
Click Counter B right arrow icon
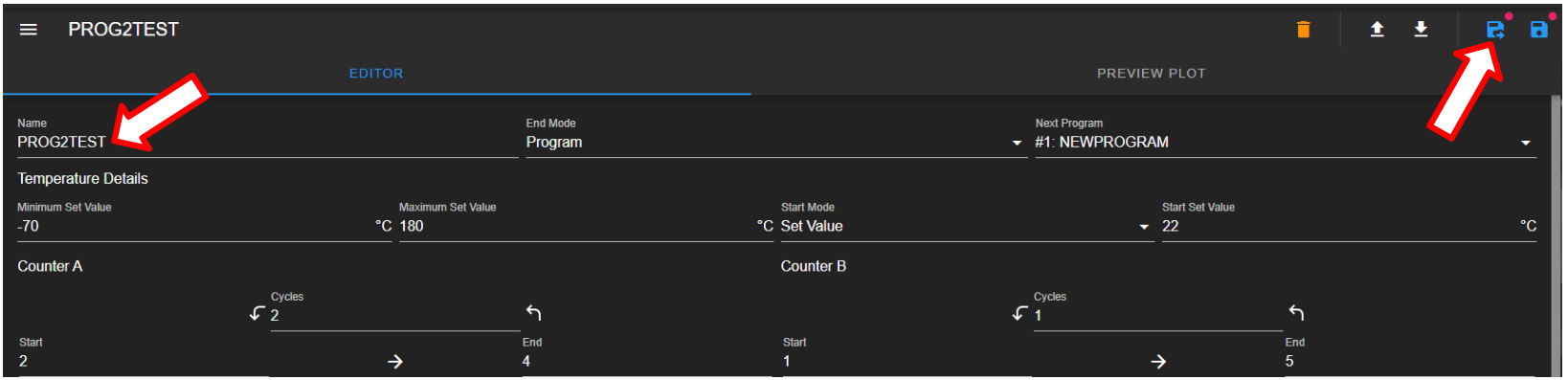pyautogui.click(x=1158, y=362)
